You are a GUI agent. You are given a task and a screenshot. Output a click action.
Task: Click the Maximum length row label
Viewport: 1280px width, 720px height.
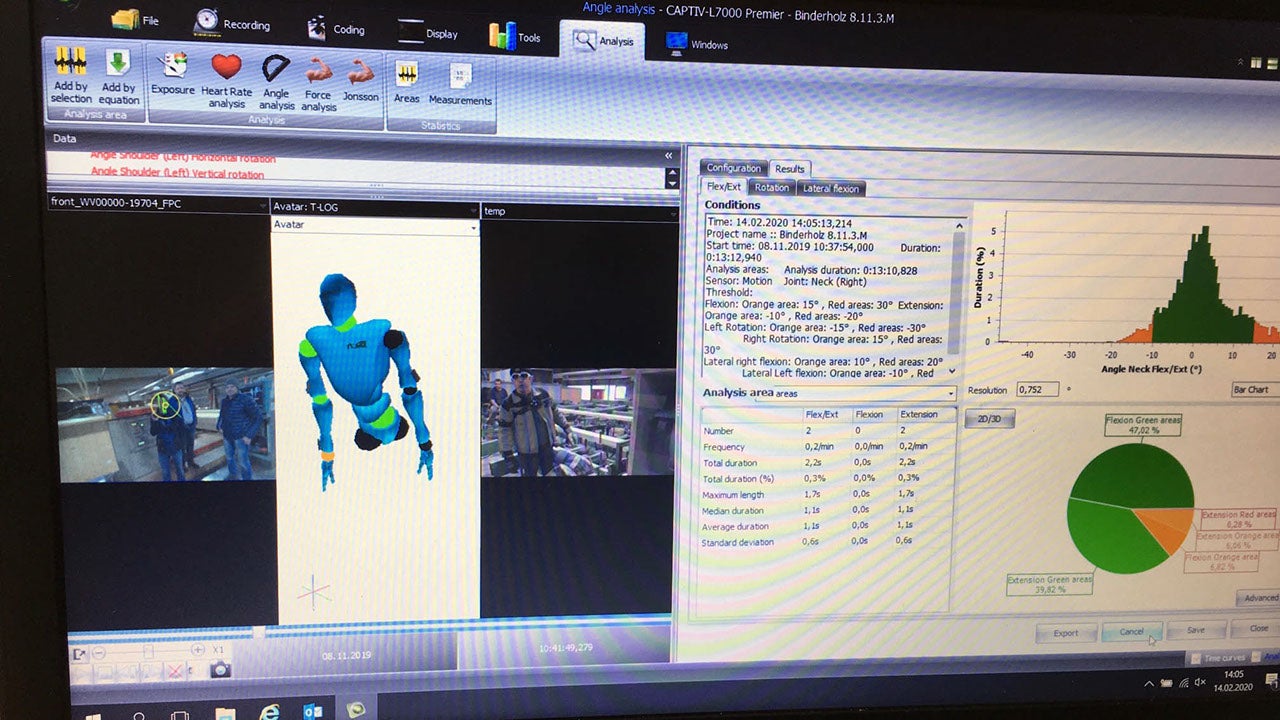[734, 495]
